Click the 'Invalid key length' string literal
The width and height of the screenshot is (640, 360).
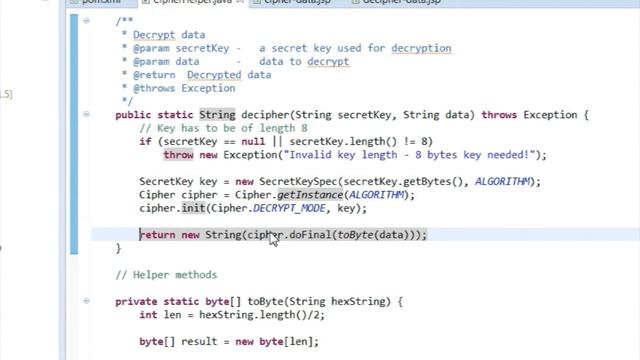coord(409,155)
